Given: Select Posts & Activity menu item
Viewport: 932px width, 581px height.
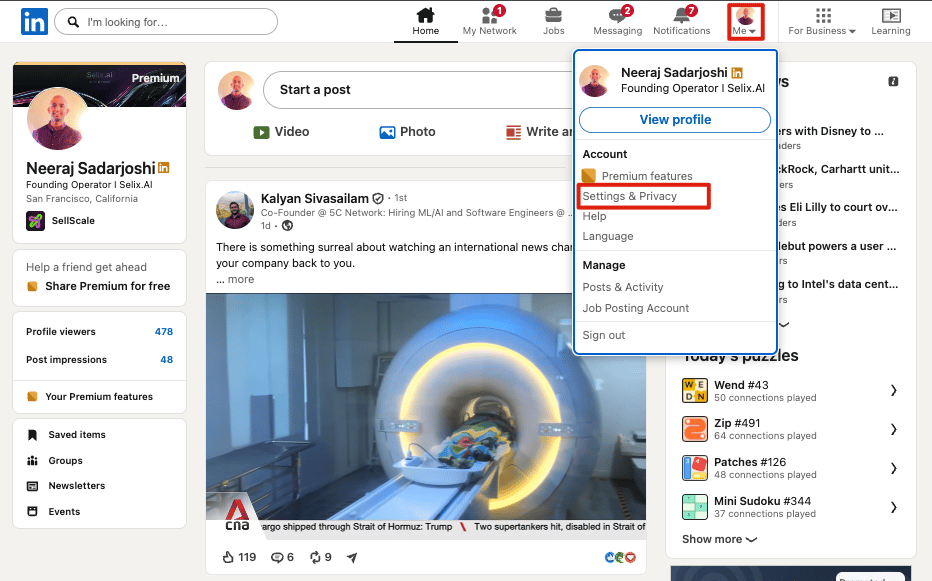Looking at the screenshot, I should pos(622,287).
